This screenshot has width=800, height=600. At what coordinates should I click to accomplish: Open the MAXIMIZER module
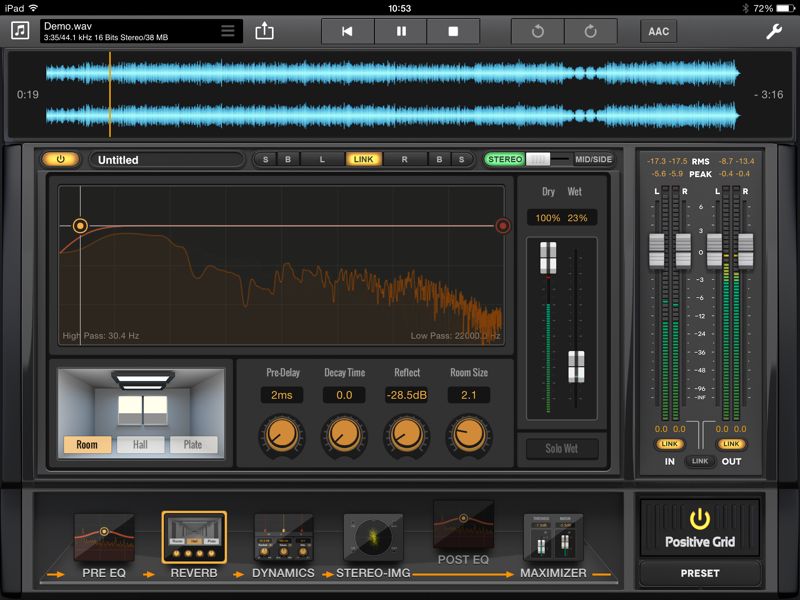(x=553, y=546)
